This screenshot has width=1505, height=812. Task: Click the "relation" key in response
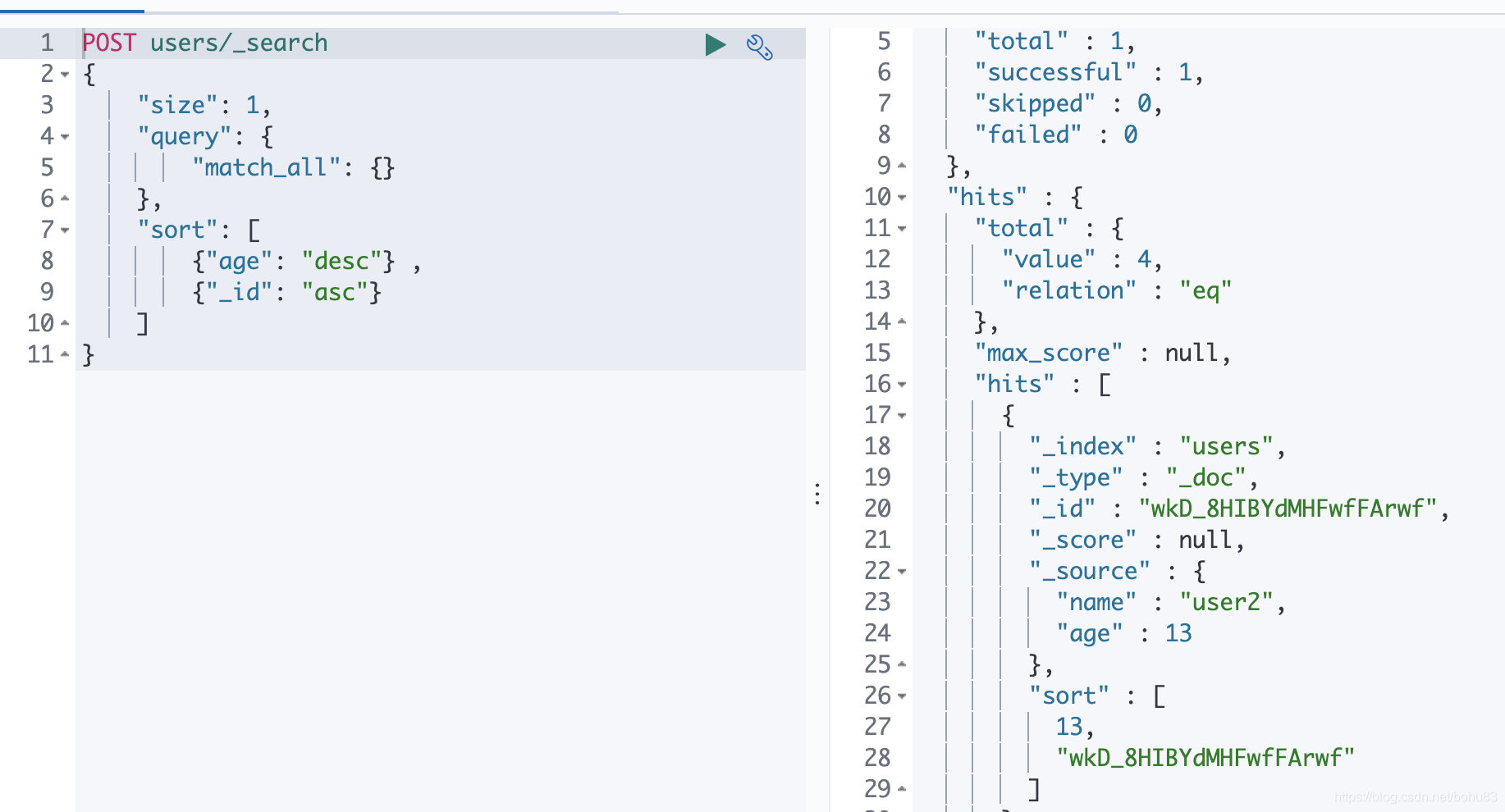click(1069, 290)
